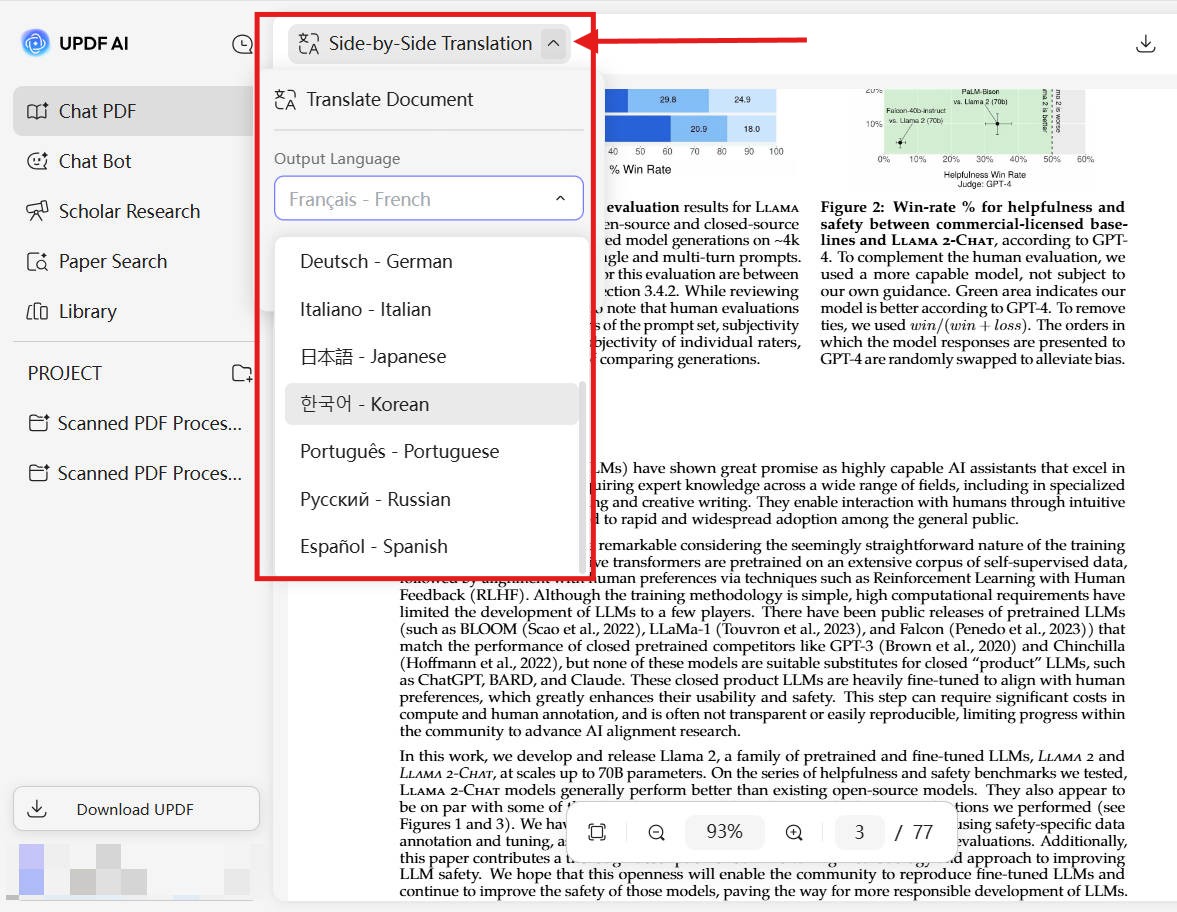Screen dimensions: 1177x912
Task: Click Download UPDF button
Action: click(136, 809)
